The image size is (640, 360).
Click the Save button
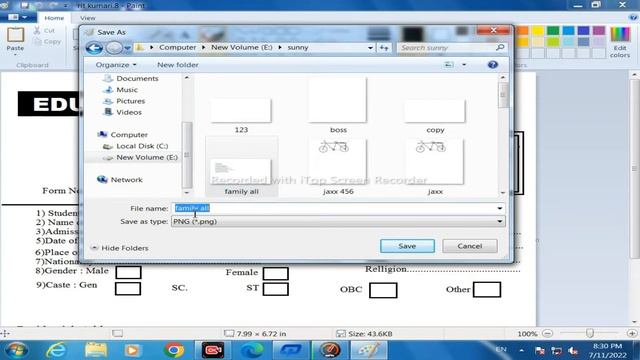click(x=407, y=246)
